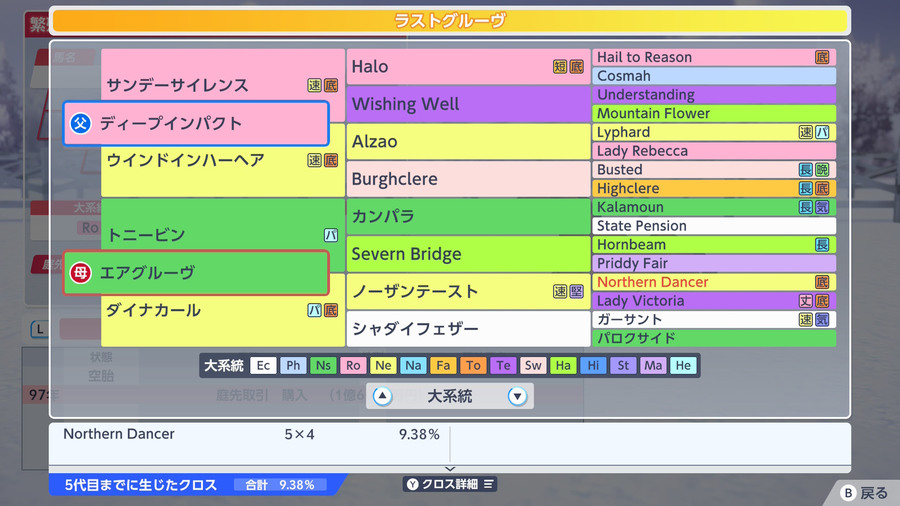Click State Pension ancestor row

click(x=714, y=226)
